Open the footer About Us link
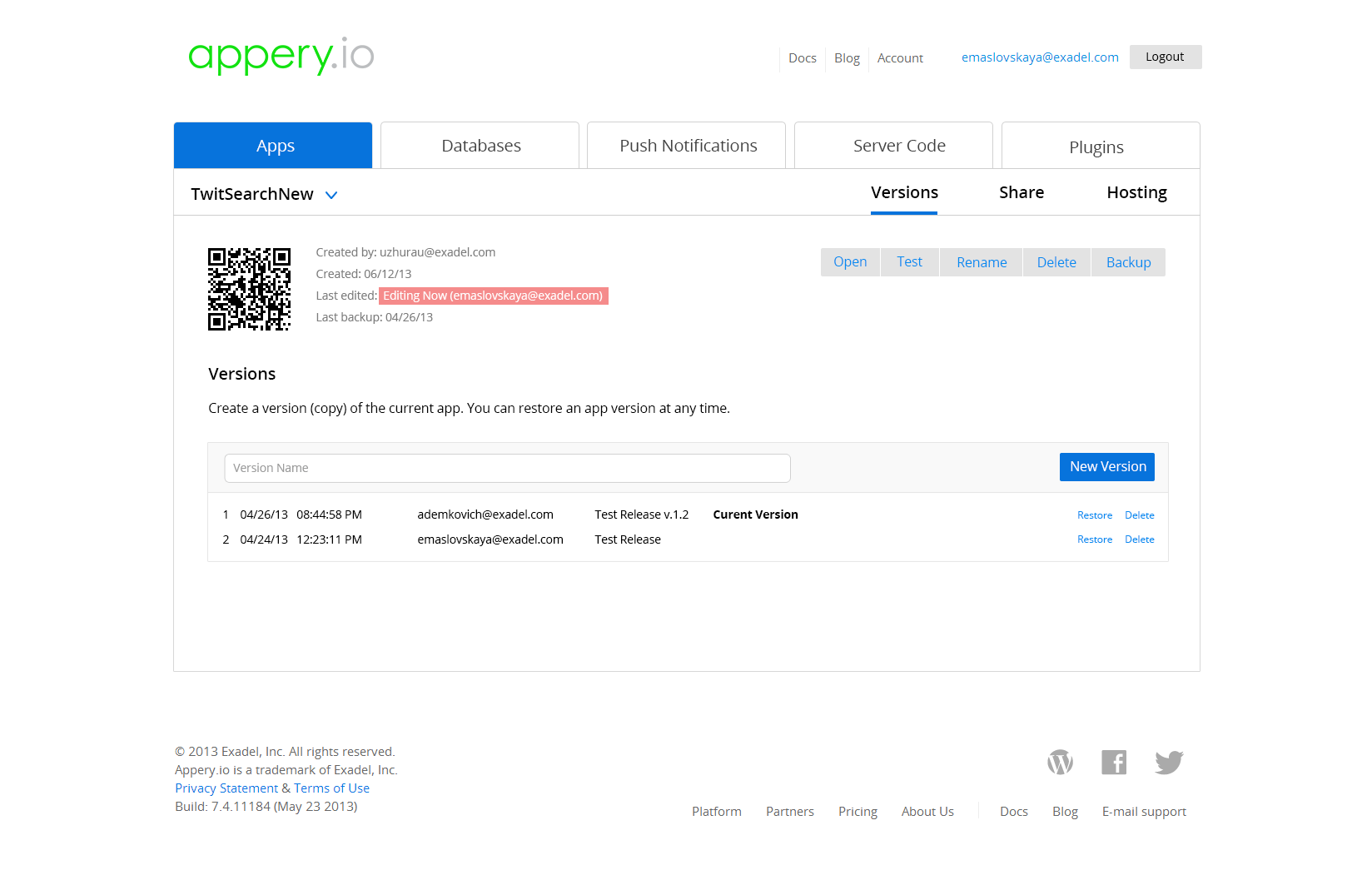This screenshot has height=870, width=1372. coord(927,812)
